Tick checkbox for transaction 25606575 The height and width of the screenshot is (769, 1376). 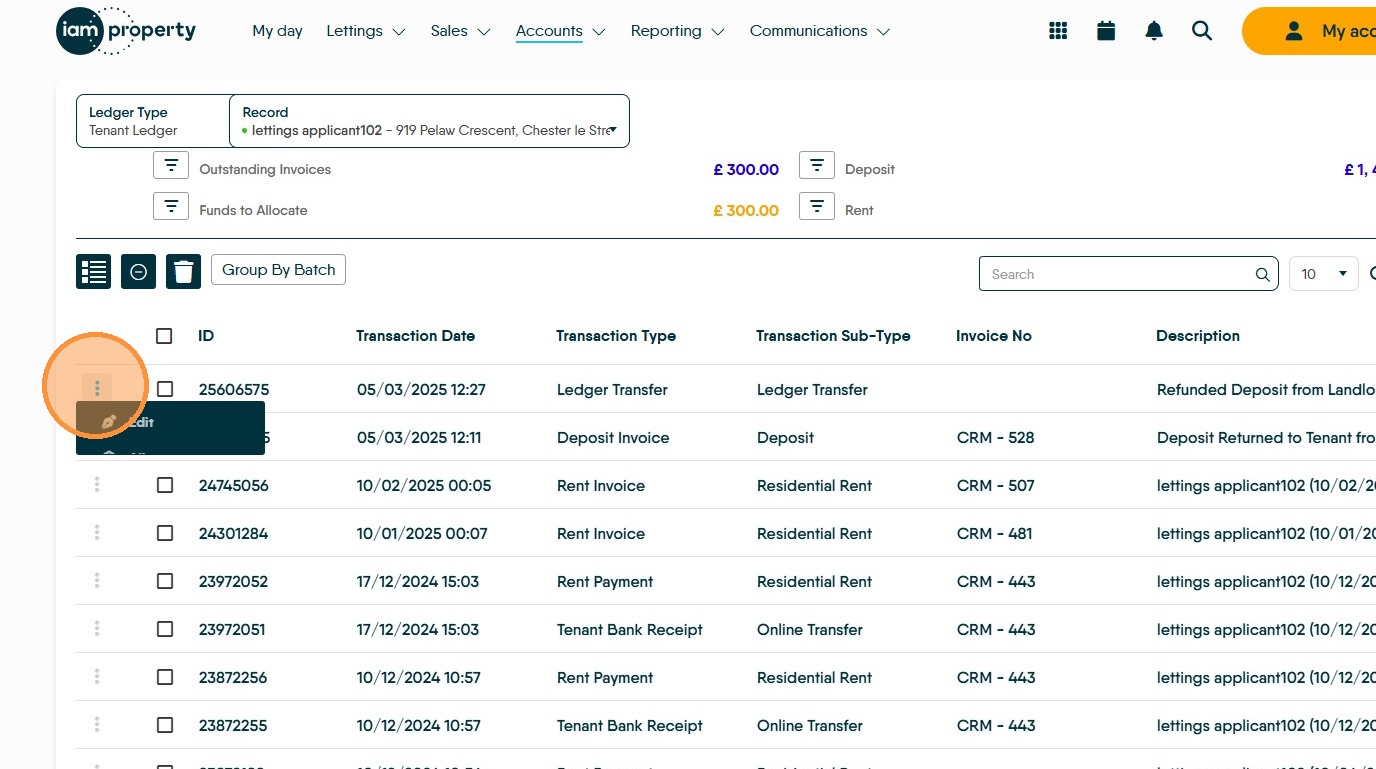(x=165, y=389)
